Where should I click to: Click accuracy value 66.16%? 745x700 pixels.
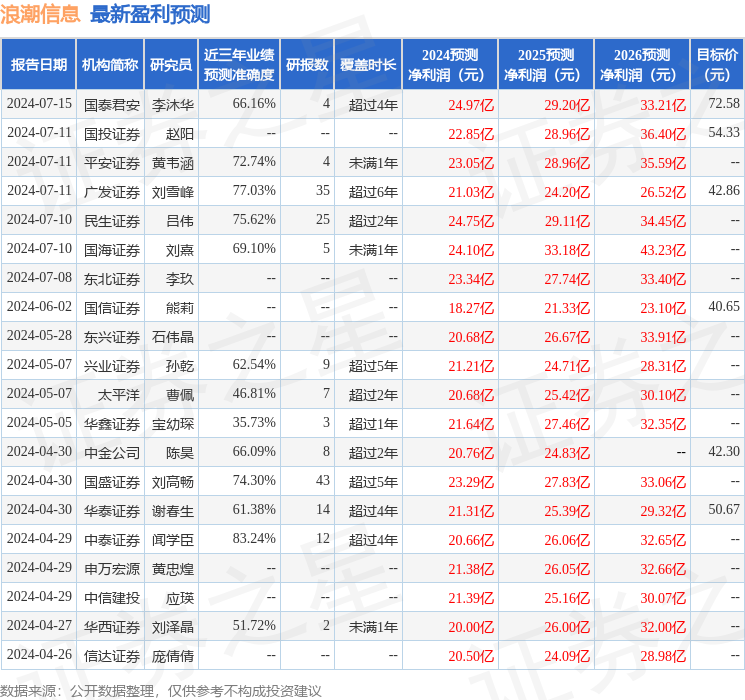click(x=254, y=104)
